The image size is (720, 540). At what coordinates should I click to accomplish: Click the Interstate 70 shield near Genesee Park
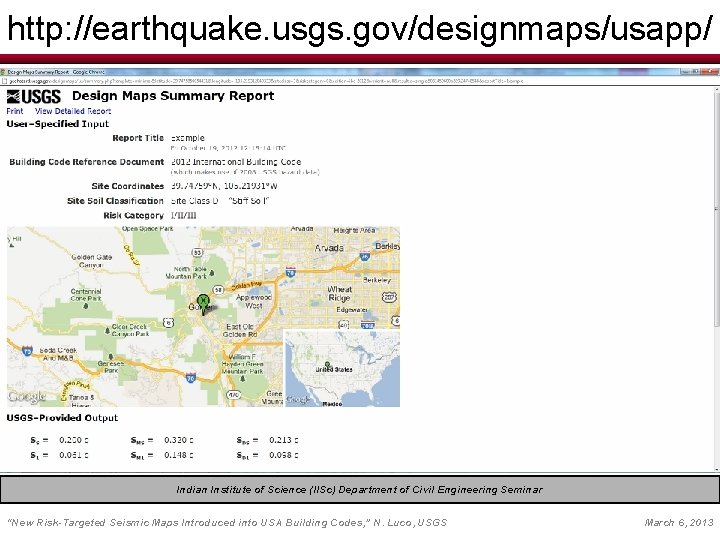point(191,378)
